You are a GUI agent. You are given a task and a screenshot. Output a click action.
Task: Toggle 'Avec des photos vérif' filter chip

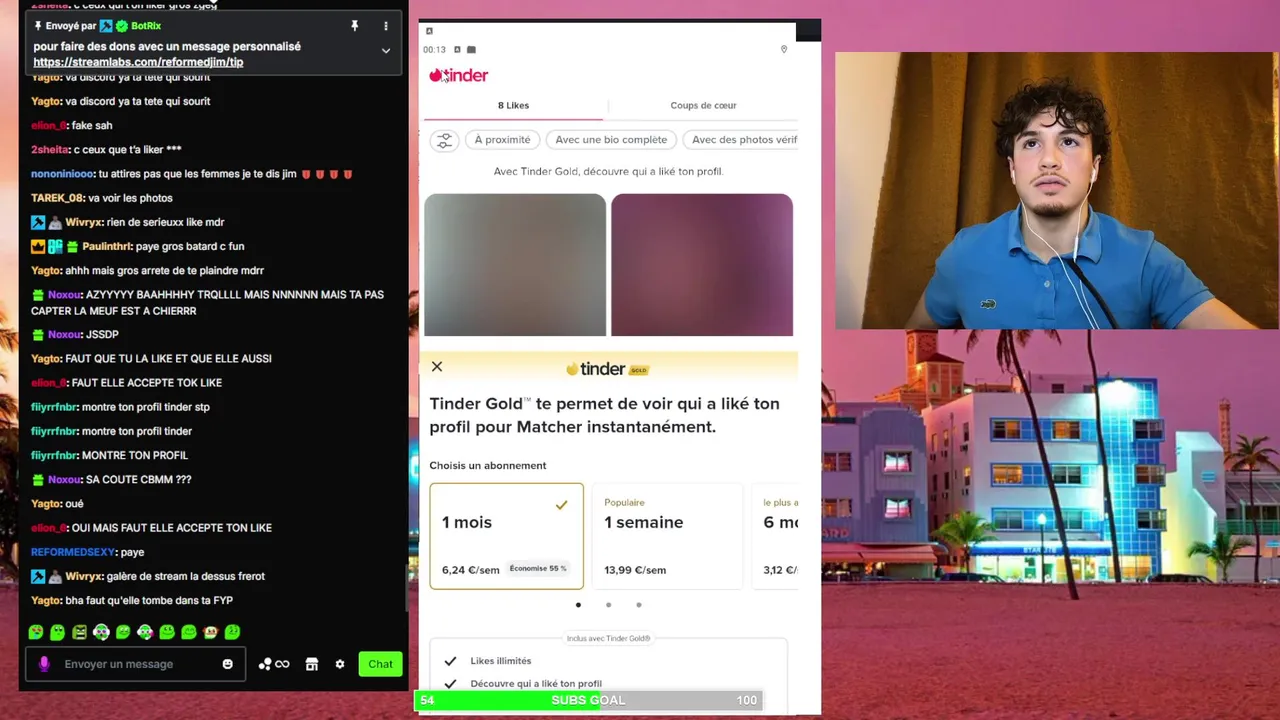[741, 140]
